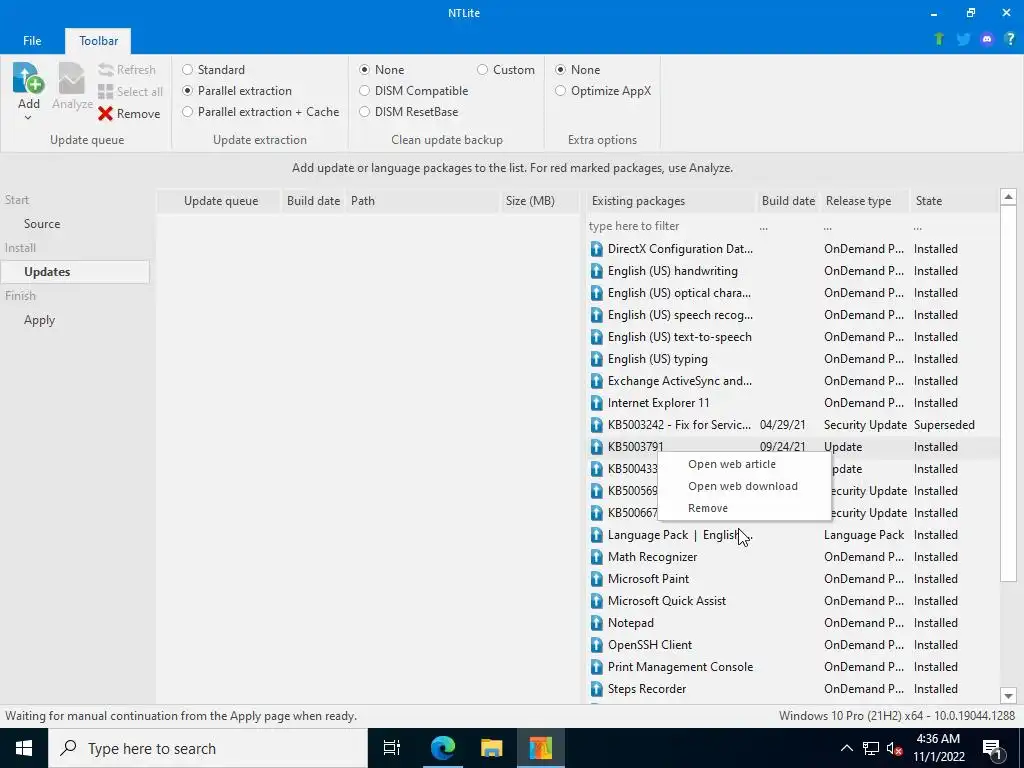The height and width of the screenshot is (768, 1024).
Task: Click the Analyze icon
Action: (72, 78)
